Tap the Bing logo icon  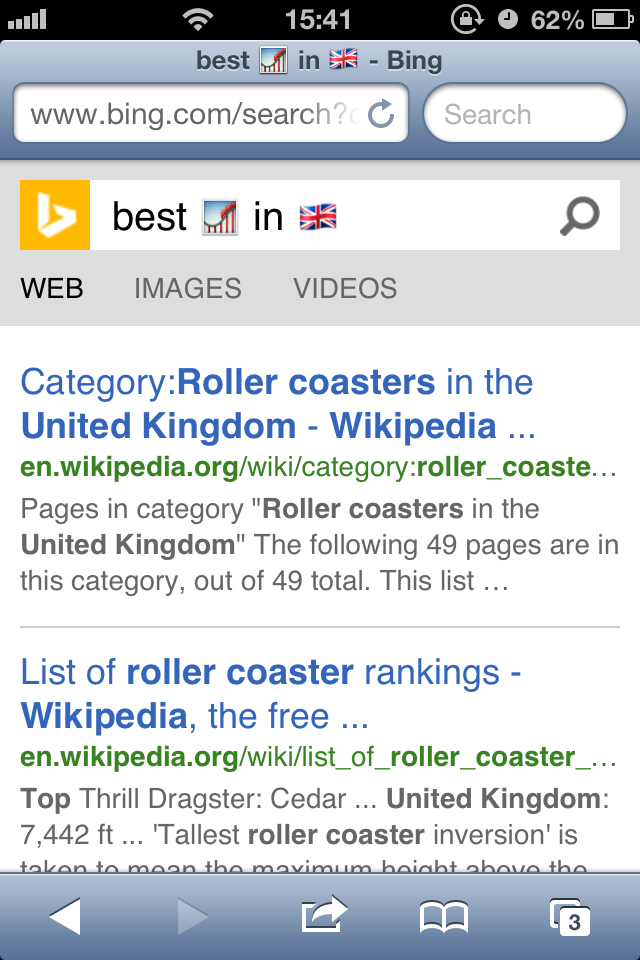pyautogui.click(x=55, y=215)
